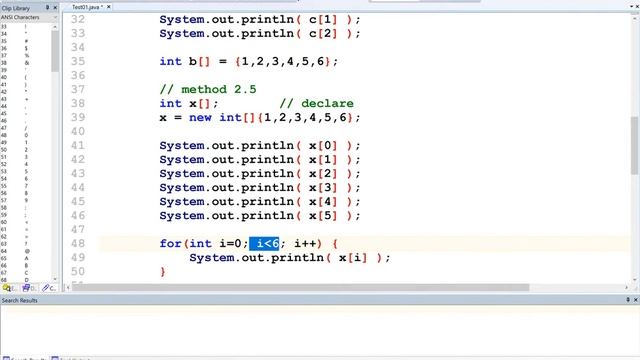The image size is (640, 360).
Task: Open the document list dropdown arrow
Action: (x=631, y=7)
